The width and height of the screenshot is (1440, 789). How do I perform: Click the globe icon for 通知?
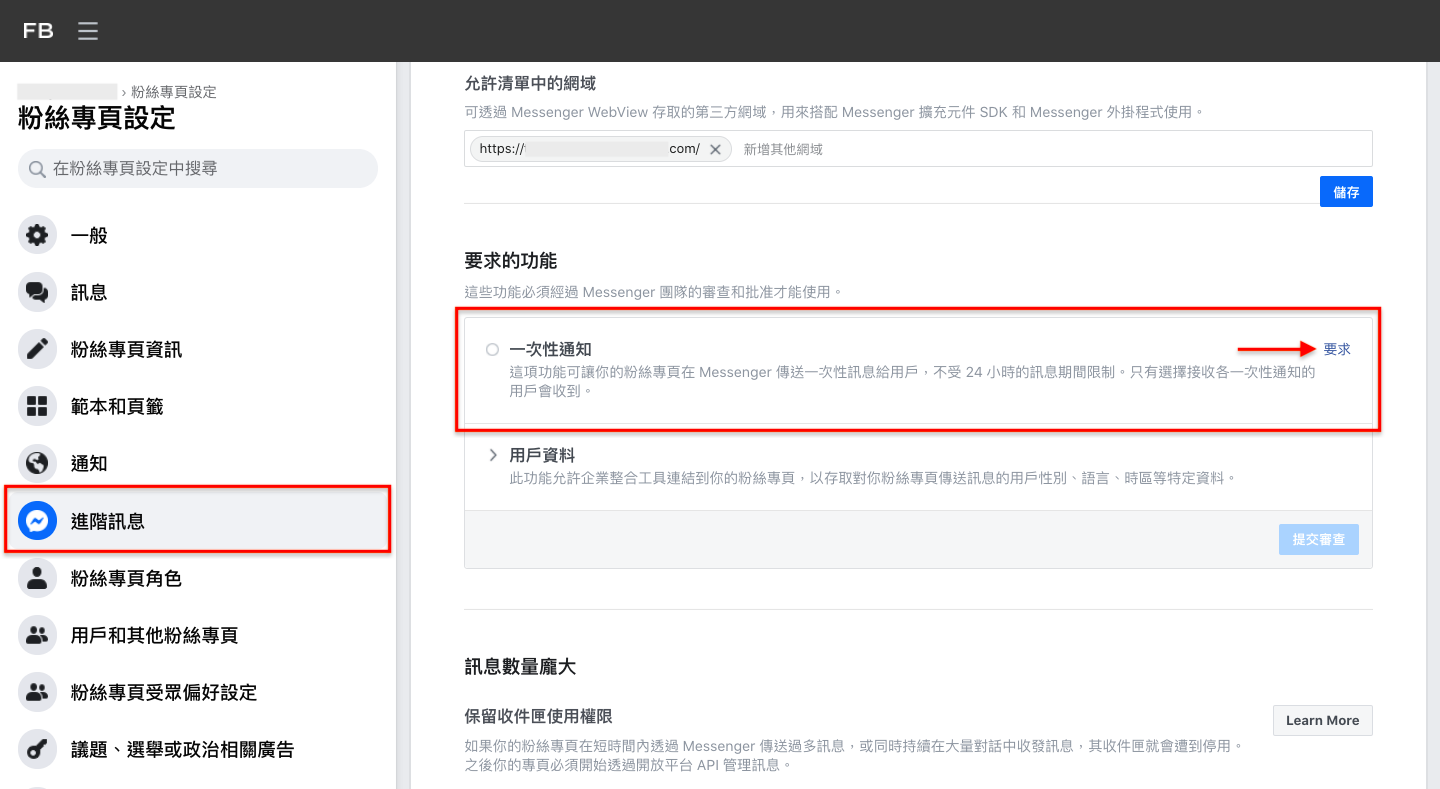pyautogui.click(x=37, y=464)
